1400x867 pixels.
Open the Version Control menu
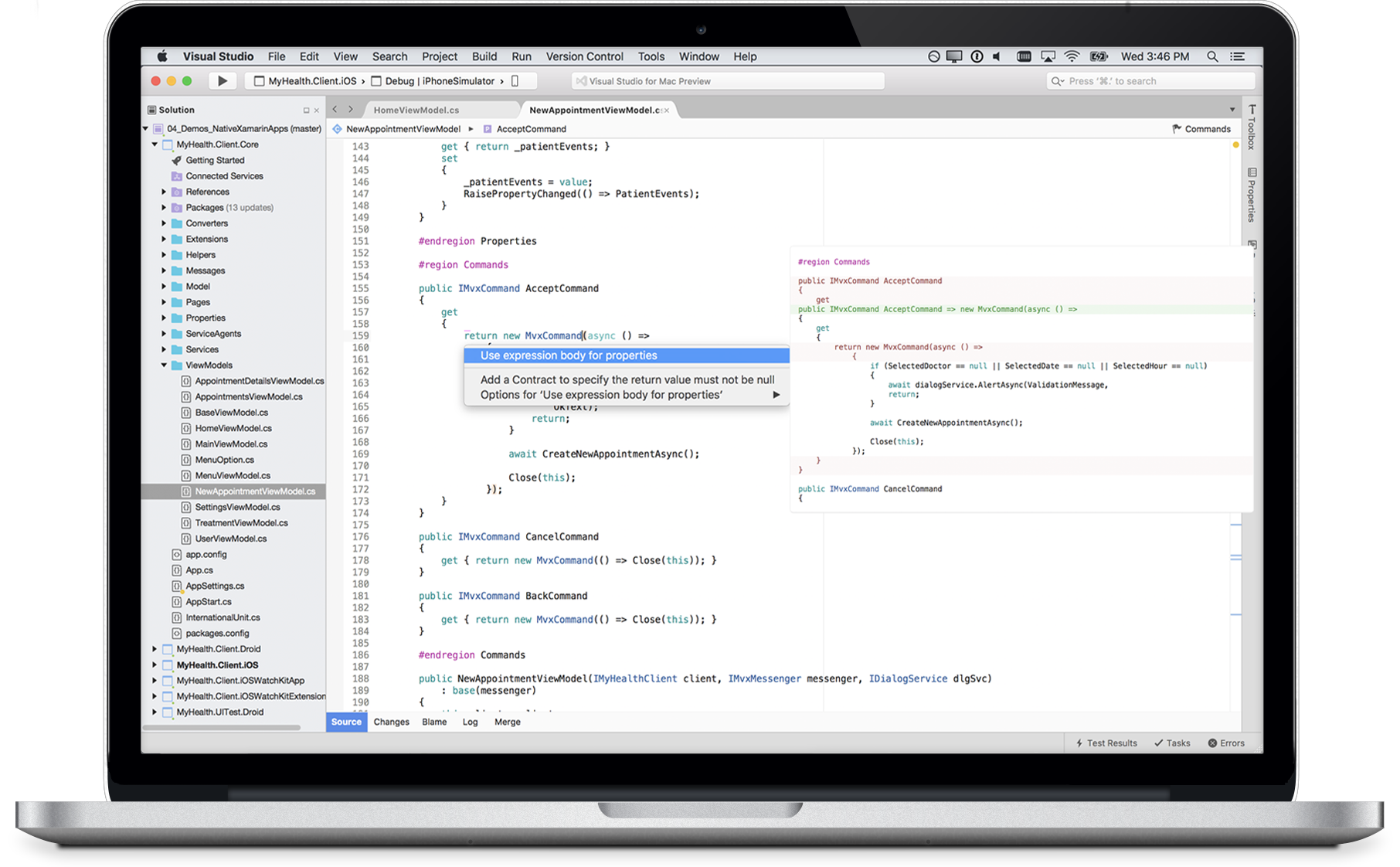click(585, 56)
